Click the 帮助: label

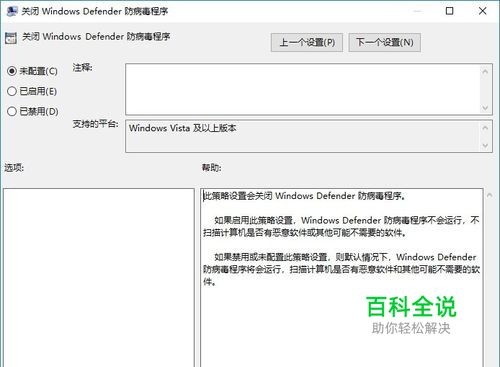click(211, 167)
